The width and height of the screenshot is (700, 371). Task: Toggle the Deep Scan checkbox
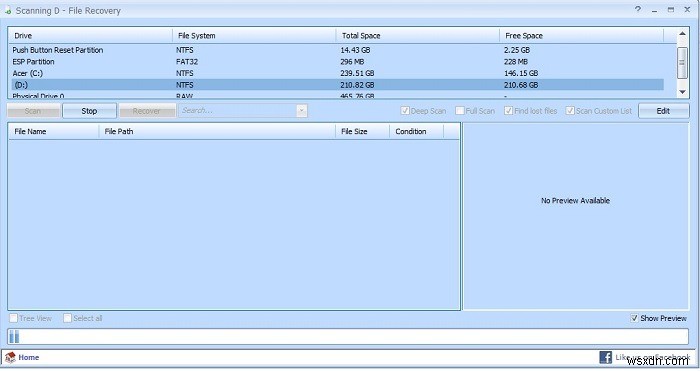pyautogui.click(x=405, y=111)
